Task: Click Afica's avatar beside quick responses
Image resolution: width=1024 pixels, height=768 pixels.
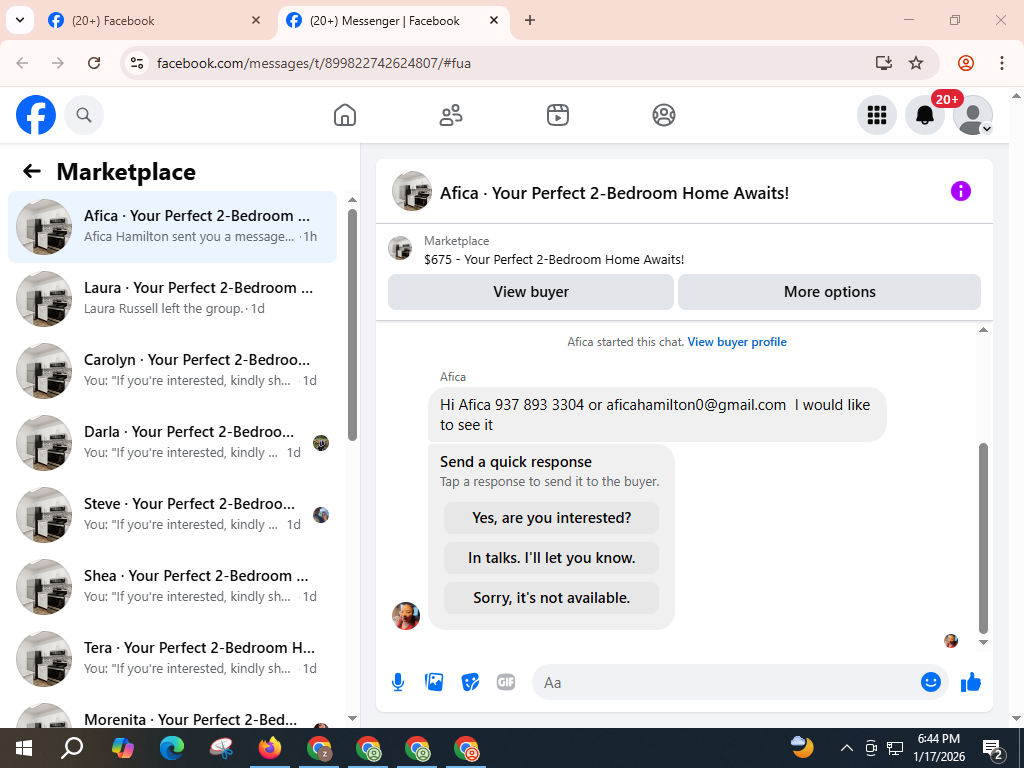Action: [x=406, y=616]
